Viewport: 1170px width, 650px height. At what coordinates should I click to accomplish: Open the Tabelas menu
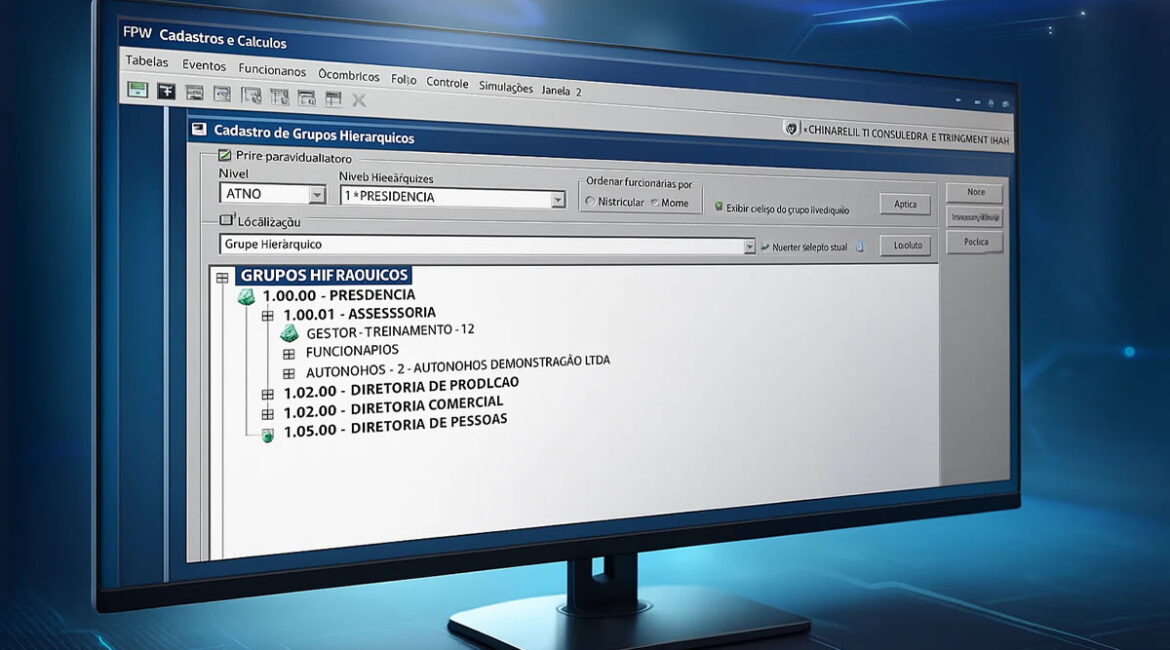pyautogui.click(x=146, y=62)
